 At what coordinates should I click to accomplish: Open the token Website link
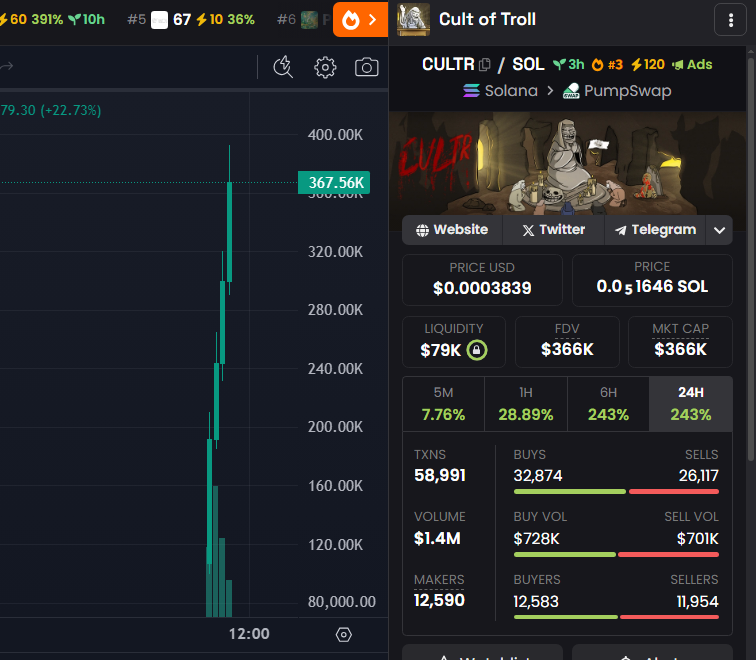coord(452,230)
